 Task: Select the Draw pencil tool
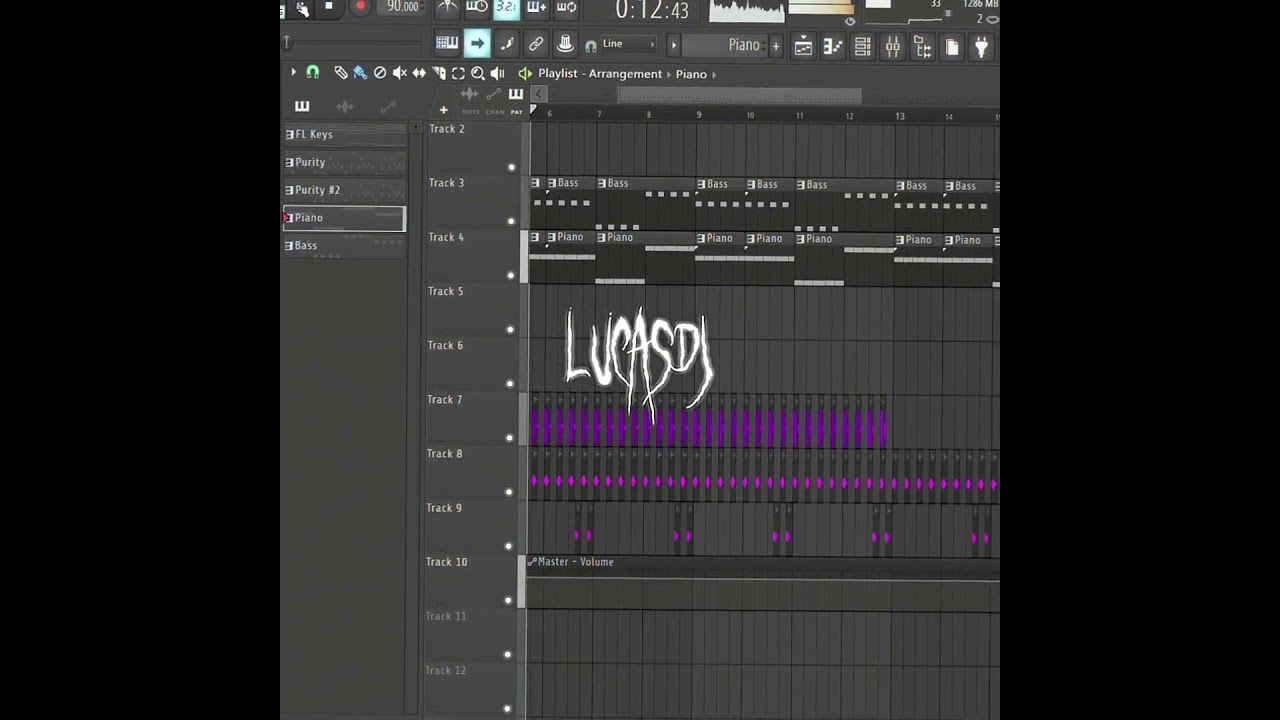[341, 73]
